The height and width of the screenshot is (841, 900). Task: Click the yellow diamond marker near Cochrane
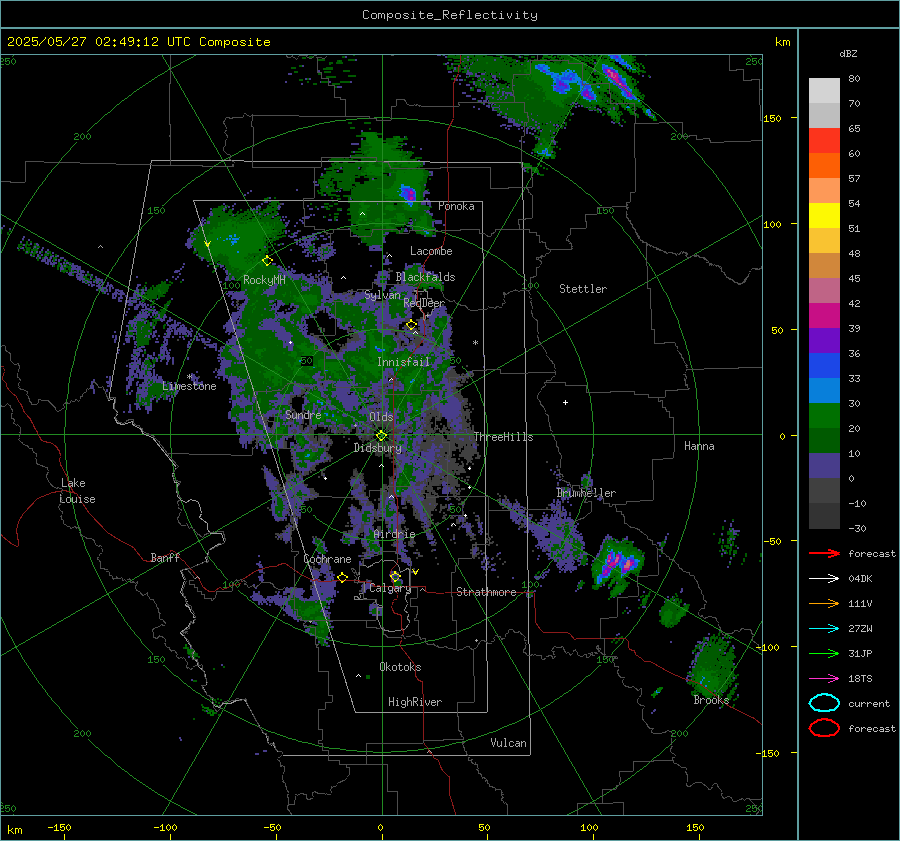(342, 577)
